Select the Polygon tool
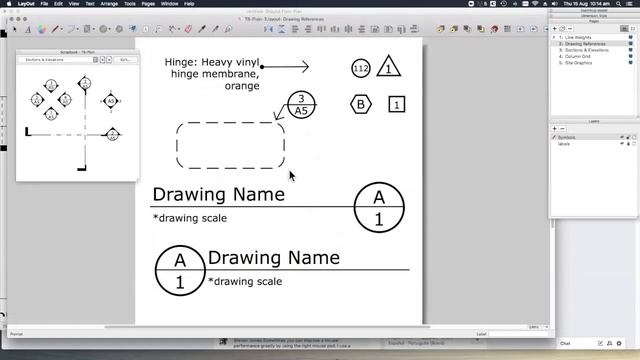 tap(119, 29)
